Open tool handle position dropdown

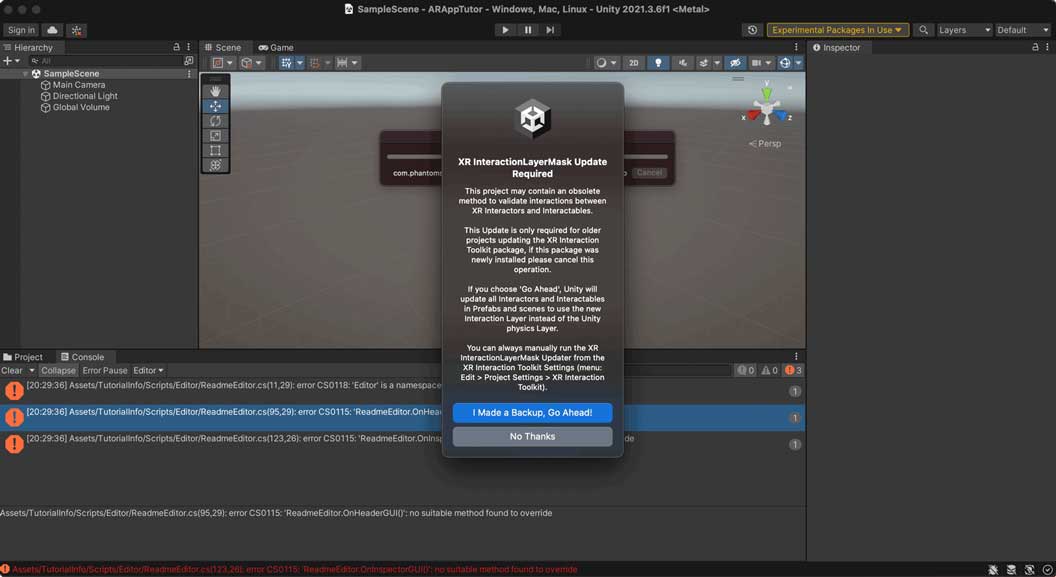coord(222,63)
